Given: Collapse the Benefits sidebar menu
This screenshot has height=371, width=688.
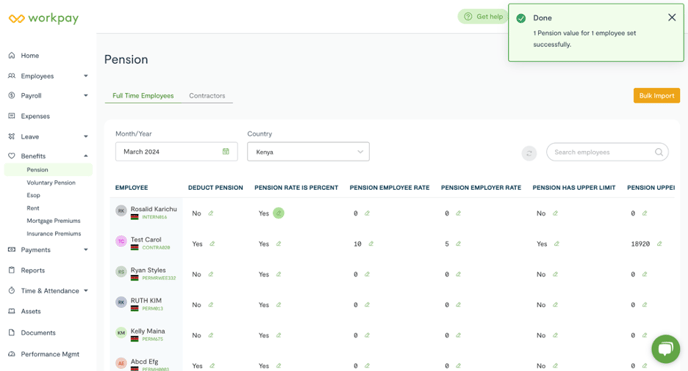Looking at the screenshot, I should [x=86, y=156].
